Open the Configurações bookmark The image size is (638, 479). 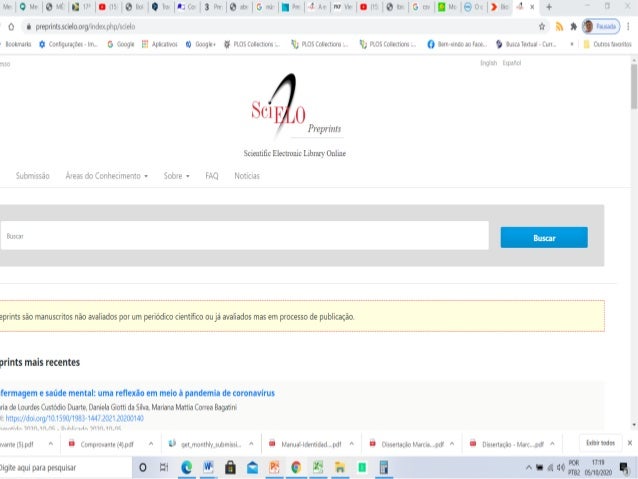tap(68, 44)
